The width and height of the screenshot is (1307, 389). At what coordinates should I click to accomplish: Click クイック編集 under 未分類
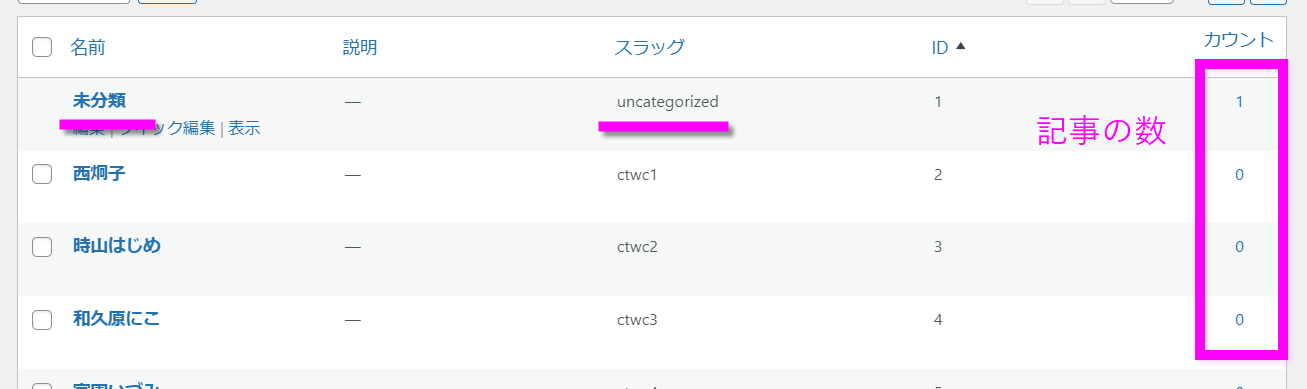point(166,128)
